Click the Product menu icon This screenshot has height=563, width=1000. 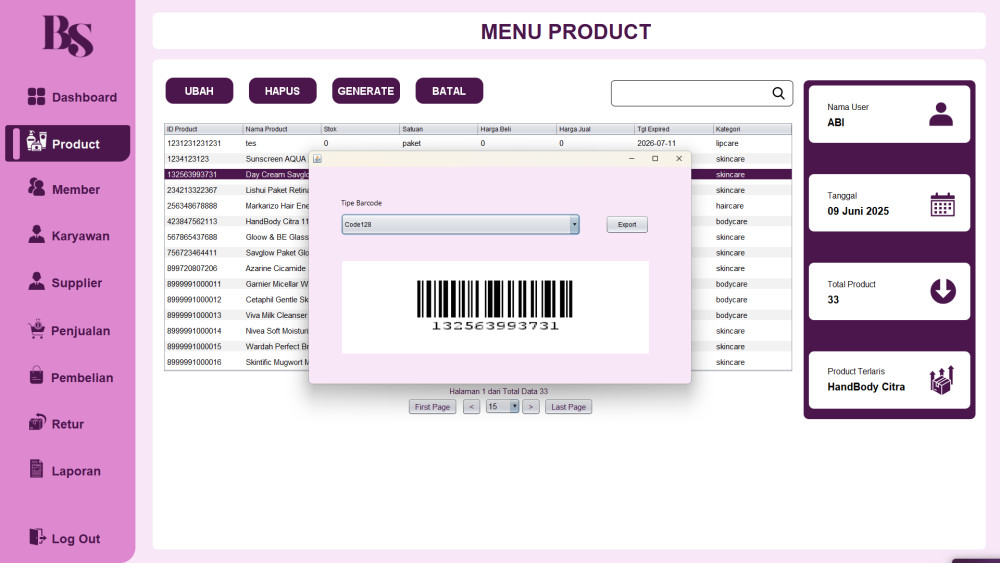coord(36,141)
